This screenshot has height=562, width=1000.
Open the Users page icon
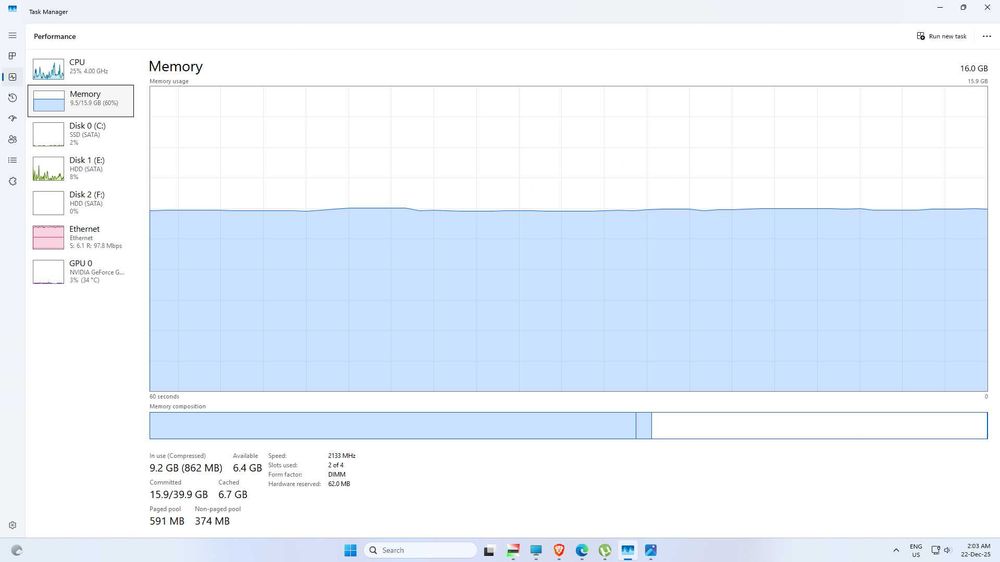(x=12, y=139)
